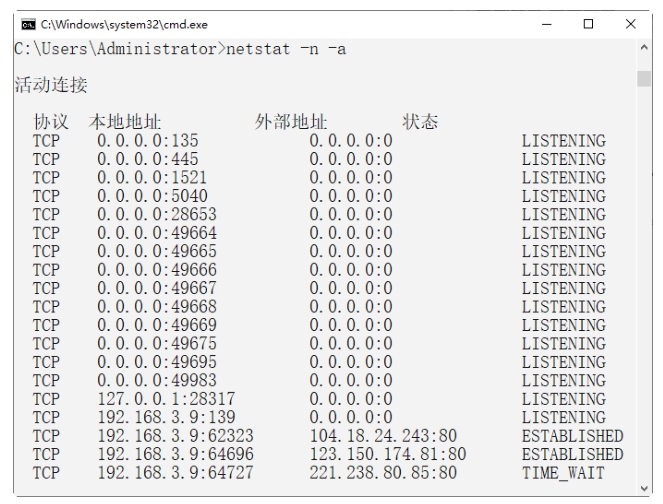The width and height of the screenshot is (663, 504).
Task: Click the cmd.exe icon in title bar
Action: [28, 25]
